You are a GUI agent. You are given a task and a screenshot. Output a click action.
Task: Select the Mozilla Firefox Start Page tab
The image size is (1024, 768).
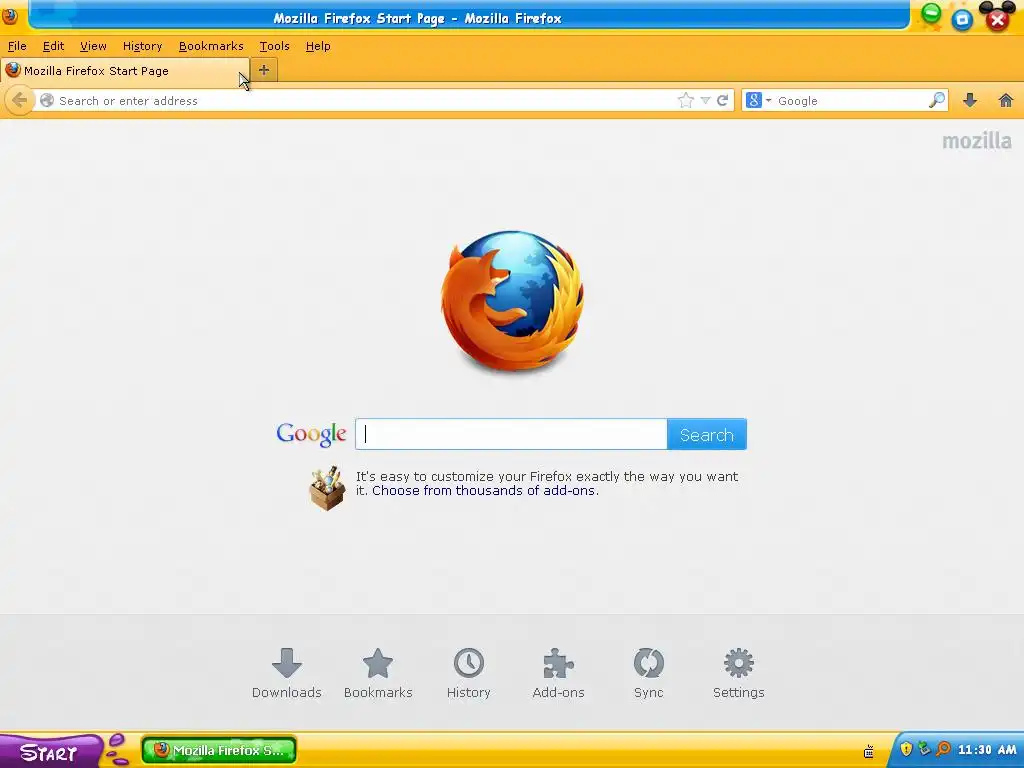(x=124, y=71)
